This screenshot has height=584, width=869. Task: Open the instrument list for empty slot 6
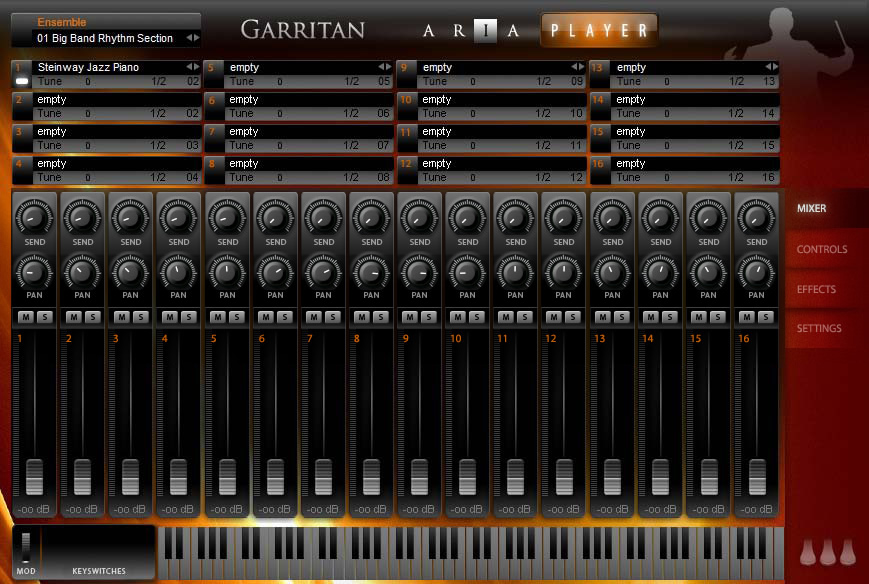(309, 100)
